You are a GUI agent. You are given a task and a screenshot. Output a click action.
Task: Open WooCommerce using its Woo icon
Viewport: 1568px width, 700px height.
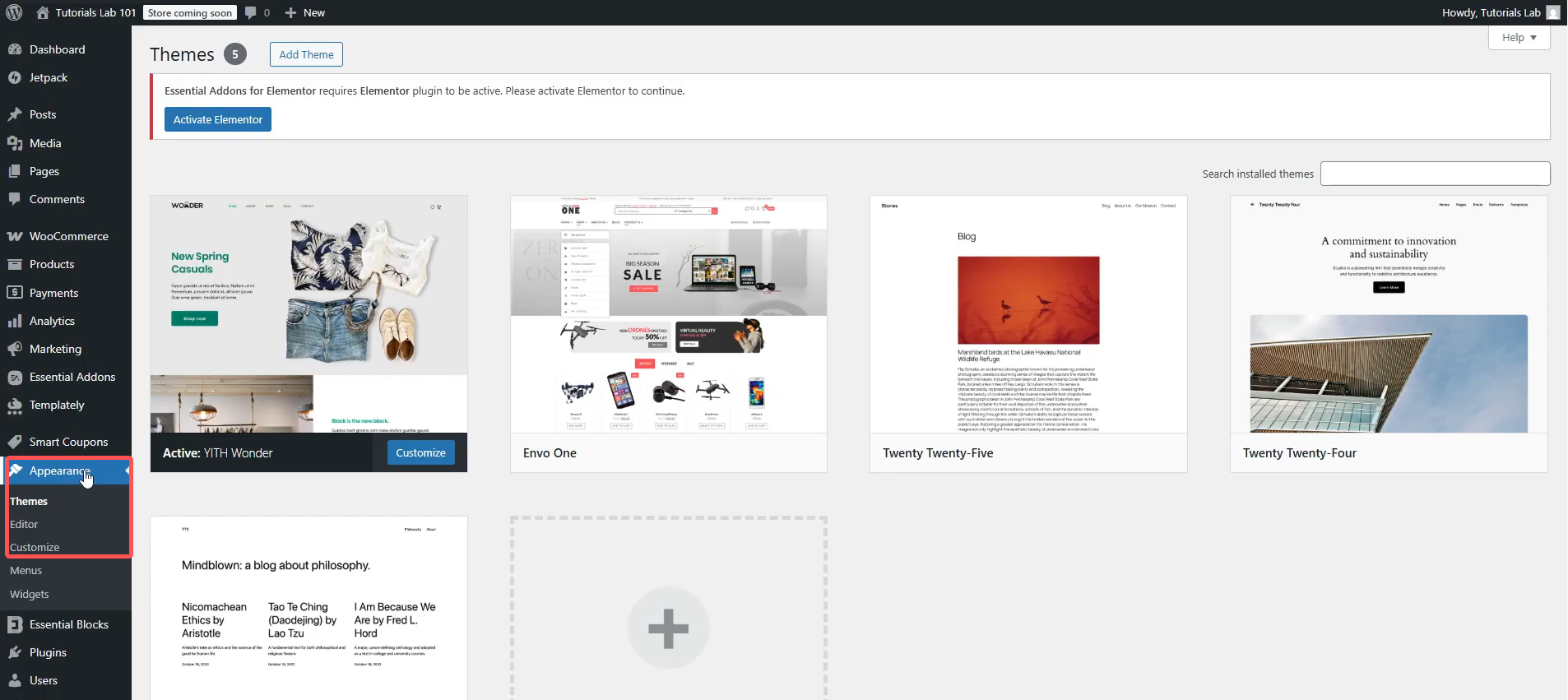pos(15,236)
